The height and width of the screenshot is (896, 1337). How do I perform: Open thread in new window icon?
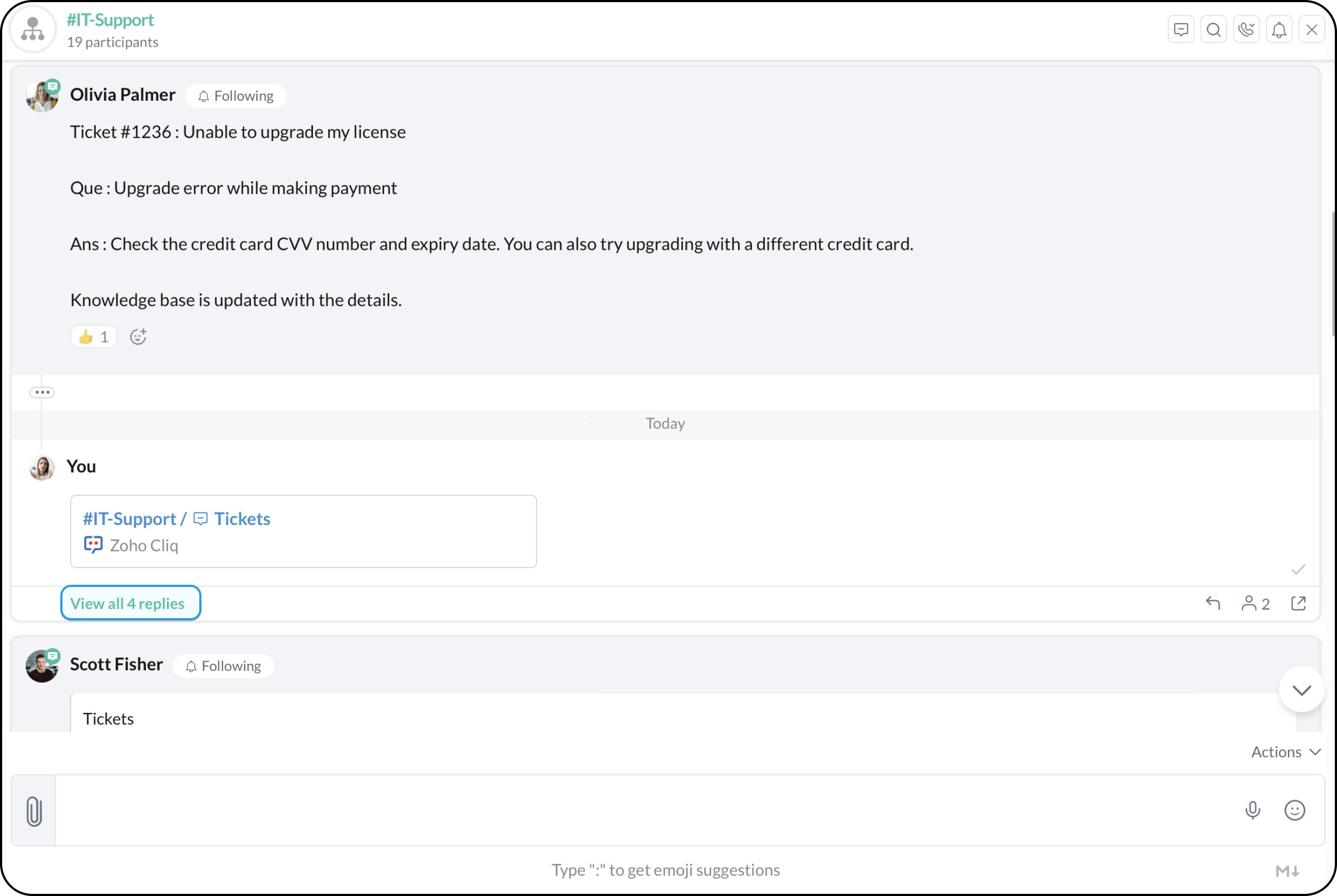[x=1298, y=603]
